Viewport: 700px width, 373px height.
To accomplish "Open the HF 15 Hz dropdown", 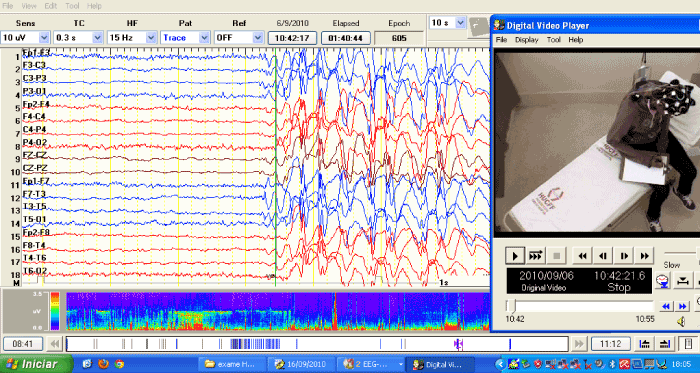I will (x=132, y=37).
